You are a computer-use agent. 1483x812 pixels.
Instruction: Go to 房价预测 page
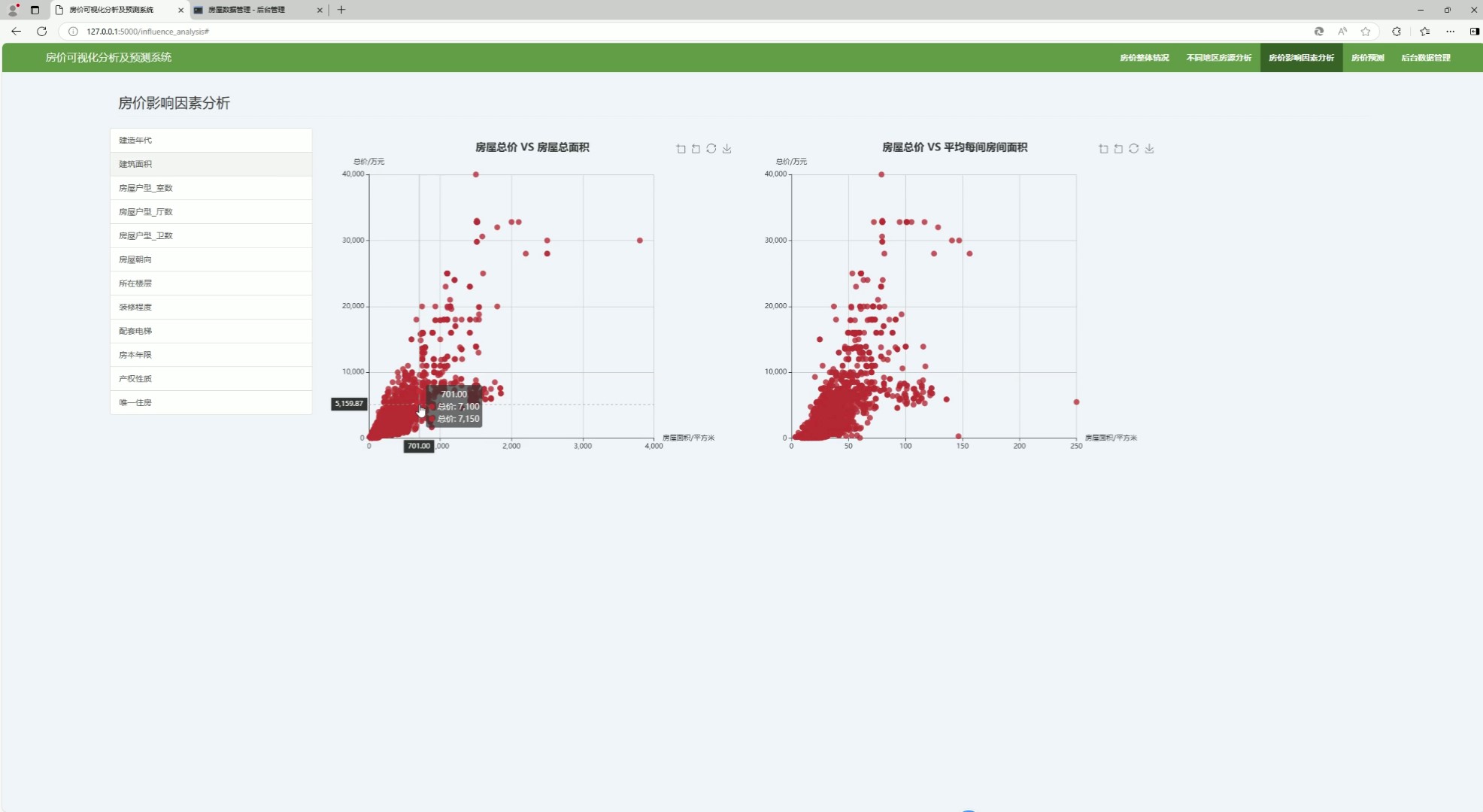(1367, 58)
